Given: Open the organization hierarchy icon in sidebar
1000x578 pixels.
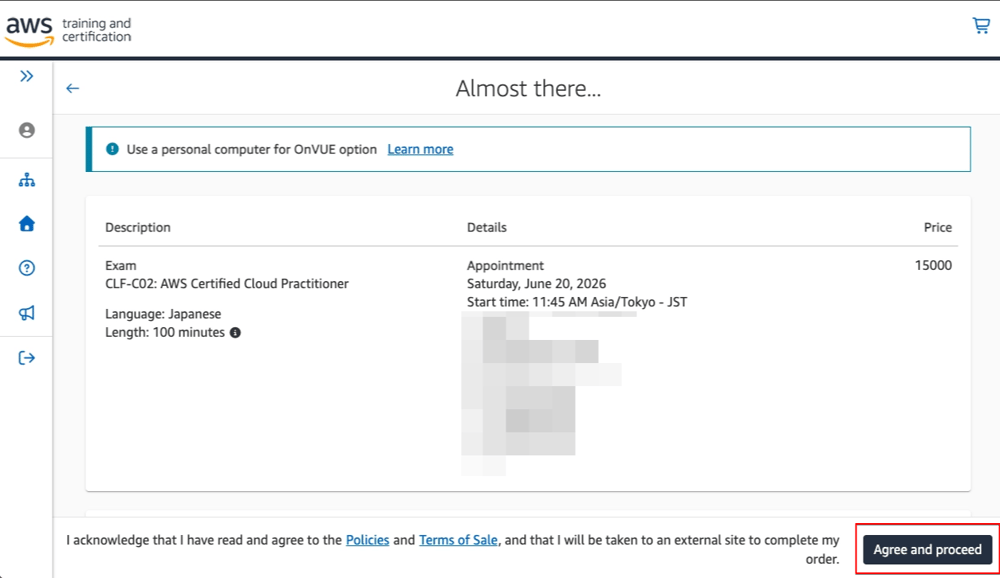Looking at the screenshot, I should click(x=27, y=180).
